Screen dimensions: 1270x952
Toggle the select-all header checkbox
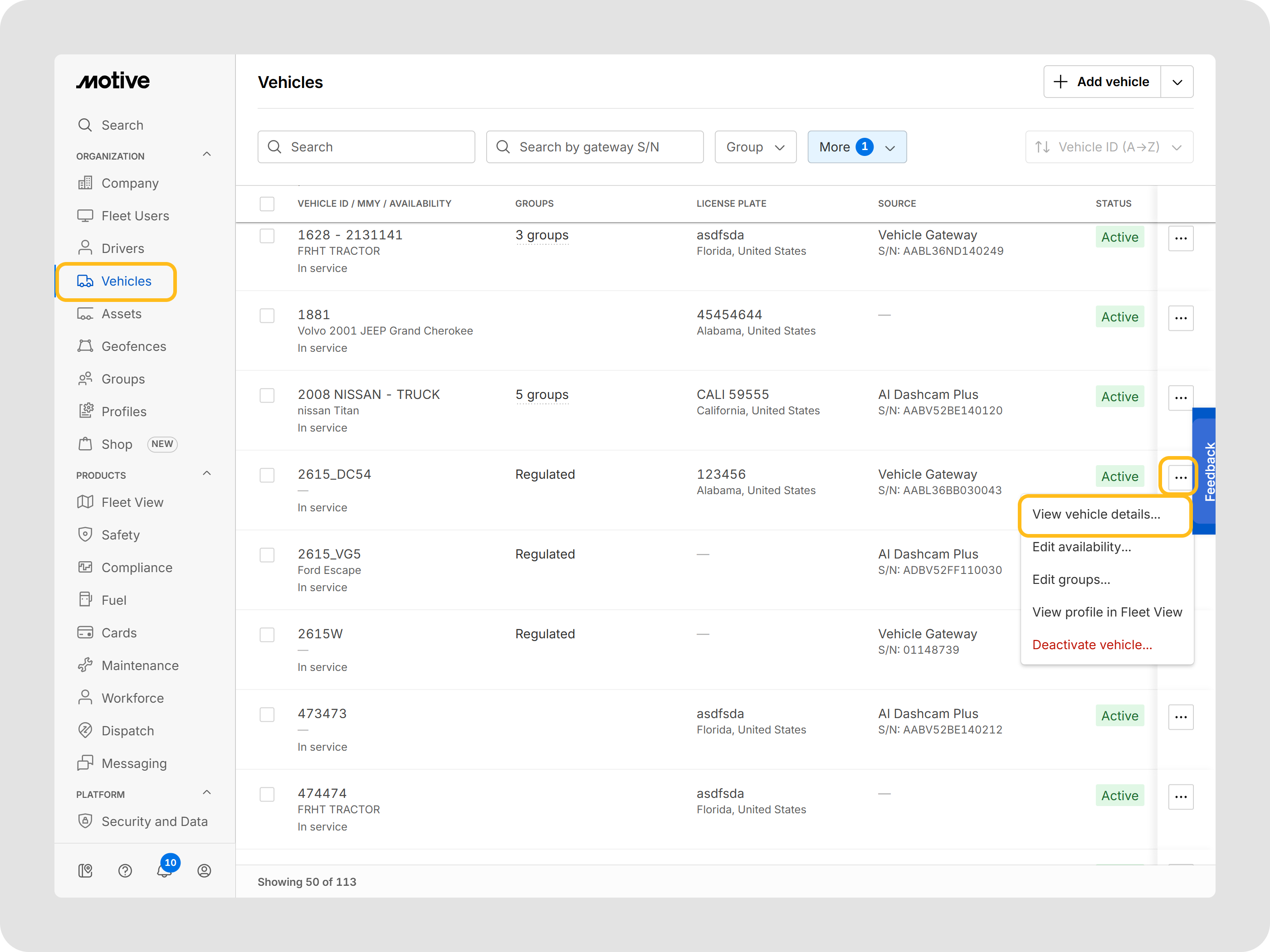click(x=267, y=204)
